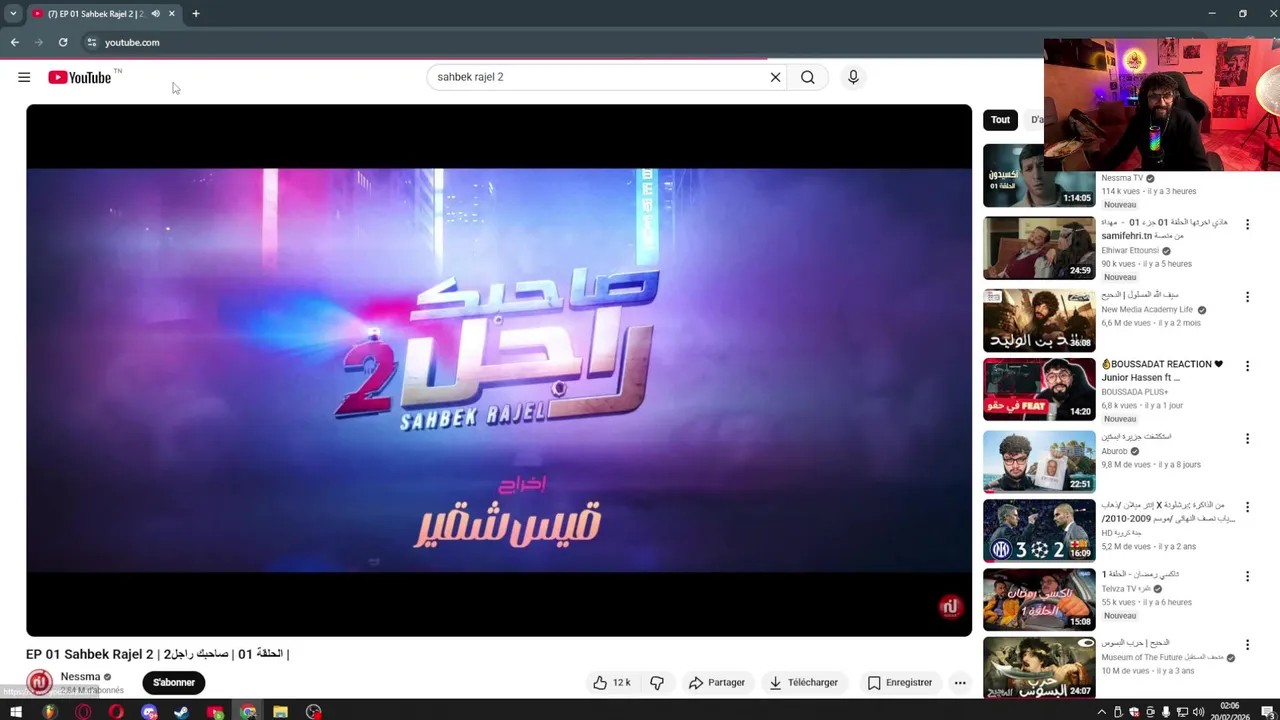
Task: Open the 24:07 Museum of the Future thumbnail
Action: 1039,667
